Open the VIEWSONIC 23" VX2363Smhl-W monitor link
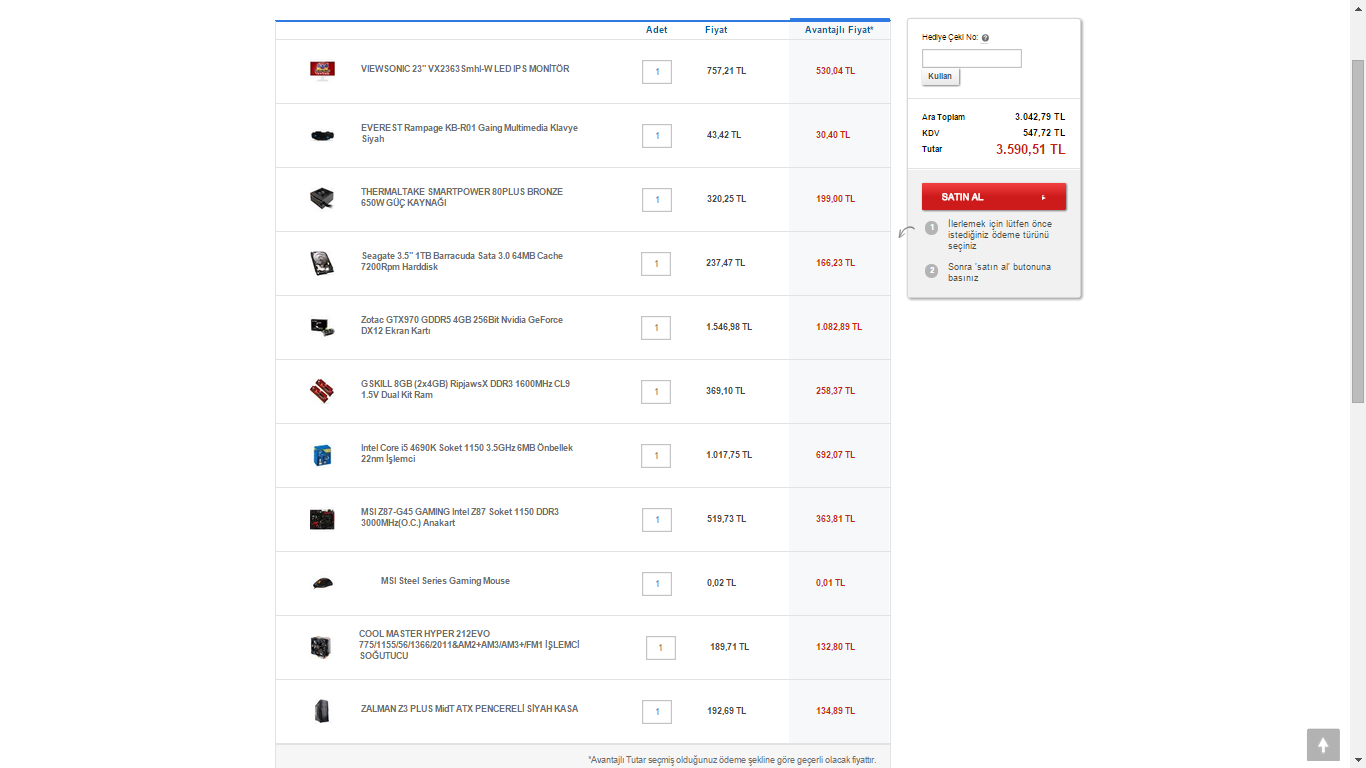 465,69
